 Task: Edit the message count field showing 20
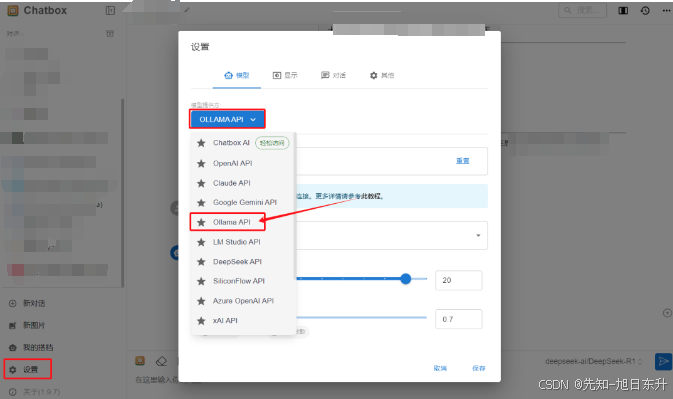coord(458,280)
